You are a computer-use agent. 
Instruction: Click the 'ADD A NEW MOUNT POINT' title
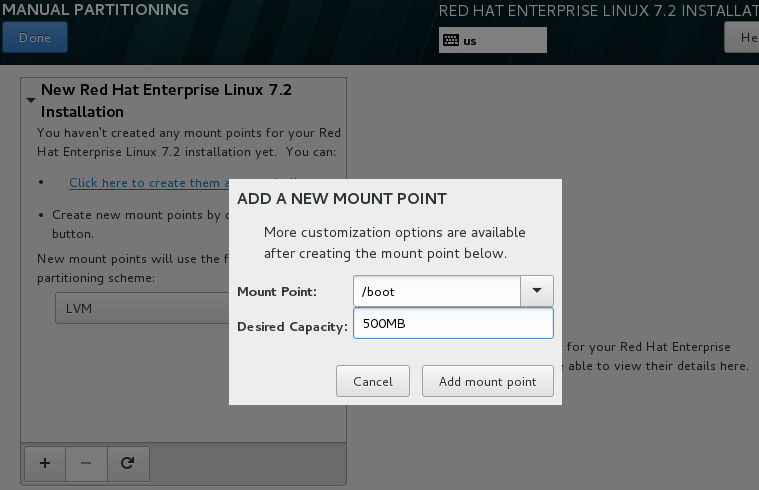(342, 199)
